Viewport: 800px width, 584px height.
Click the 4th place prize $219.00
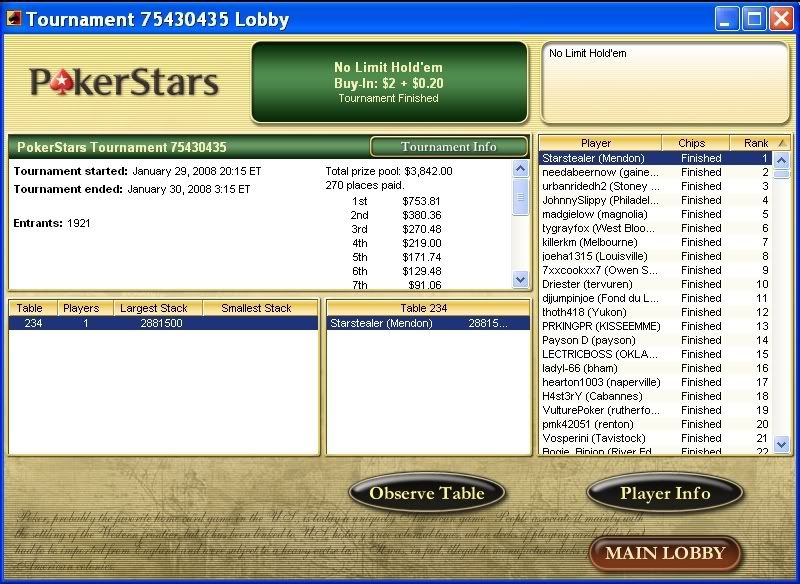(x=421, y=243)
